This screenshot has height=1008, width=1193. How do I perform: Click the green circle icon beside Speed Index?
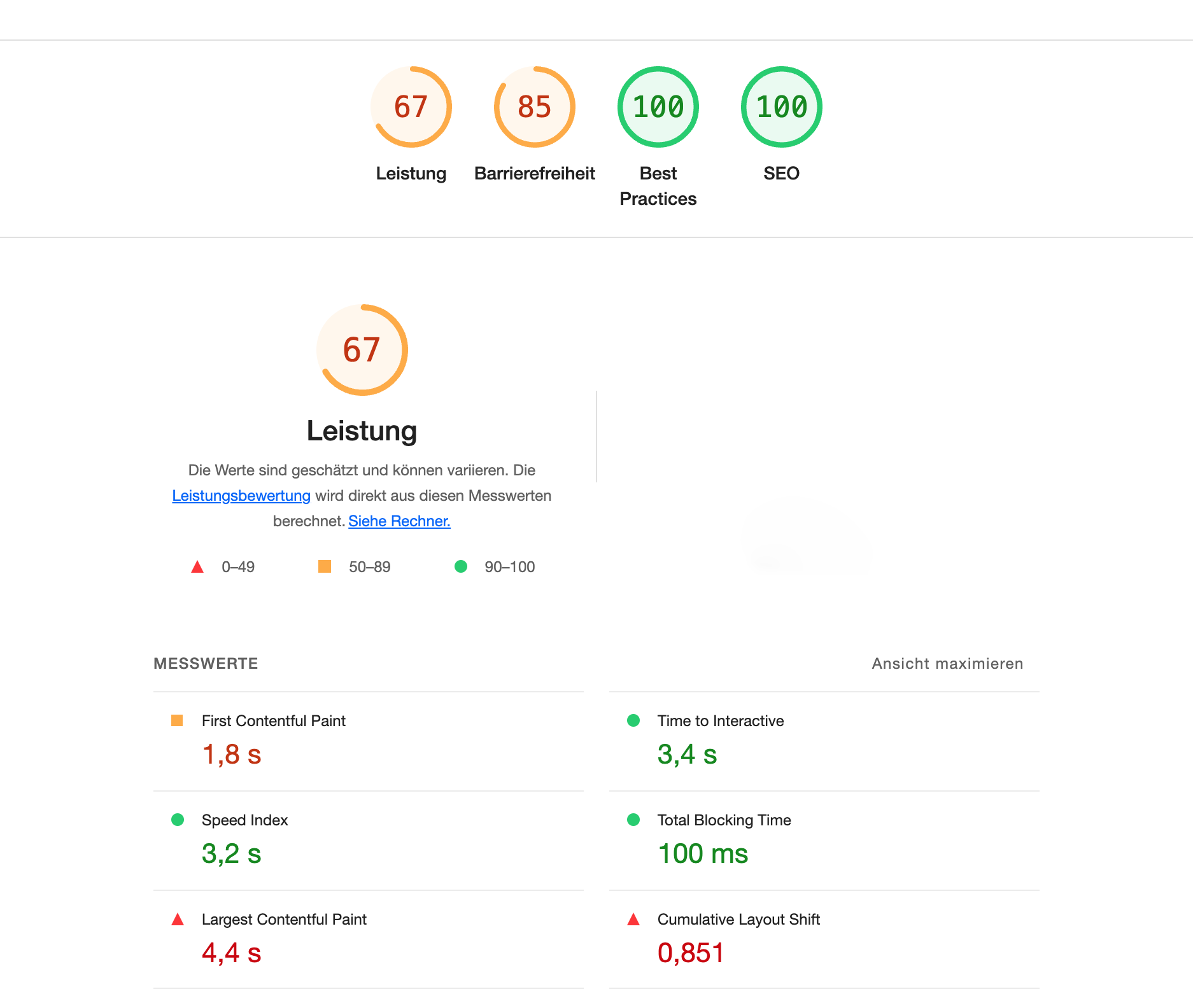click(178, 820)
